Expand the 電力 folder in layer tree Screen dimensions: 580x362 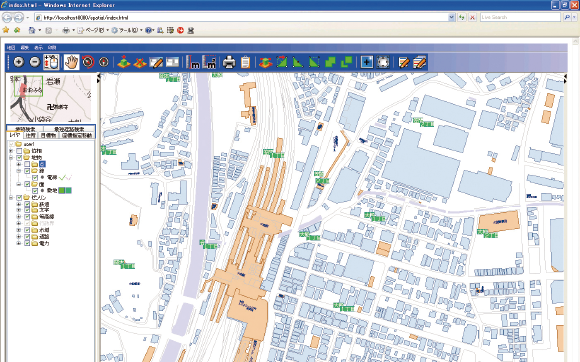[x=18, y=243]
